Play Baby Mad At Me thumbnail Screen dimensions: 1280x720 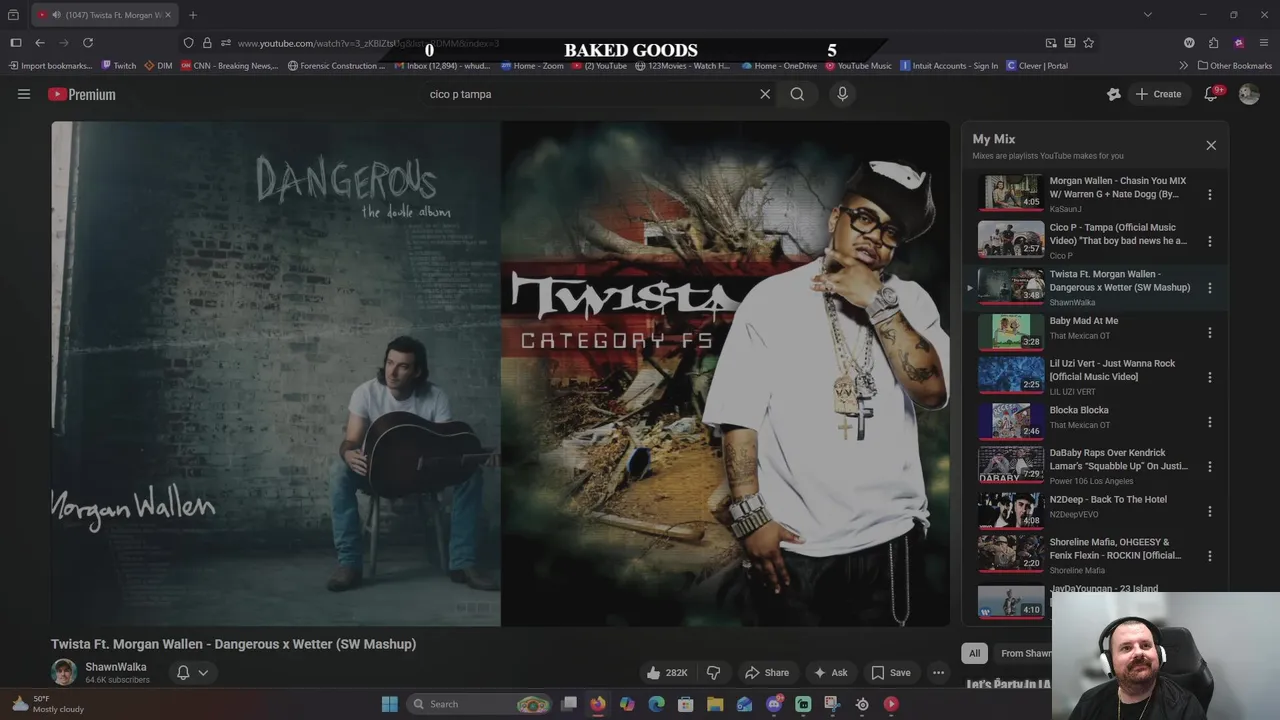point(1010,332)
